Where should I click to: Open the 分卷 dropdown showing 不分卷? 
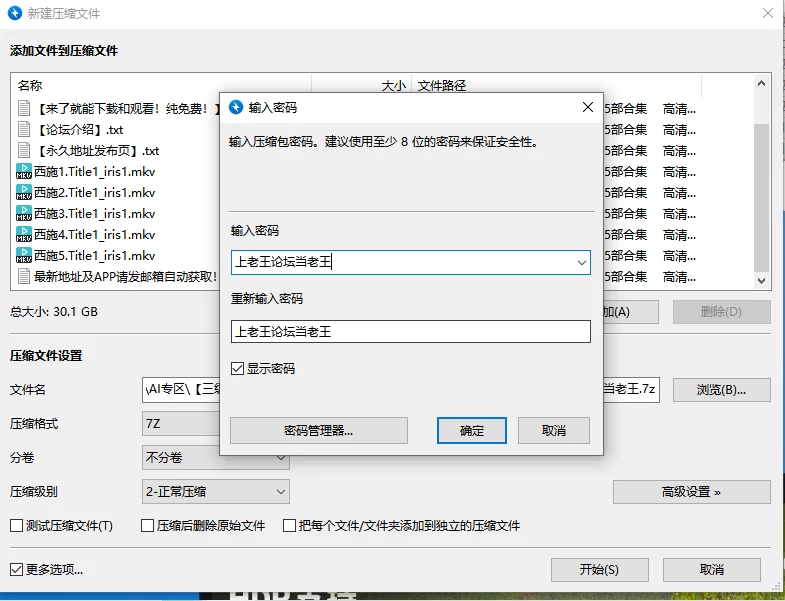[216, 457]
